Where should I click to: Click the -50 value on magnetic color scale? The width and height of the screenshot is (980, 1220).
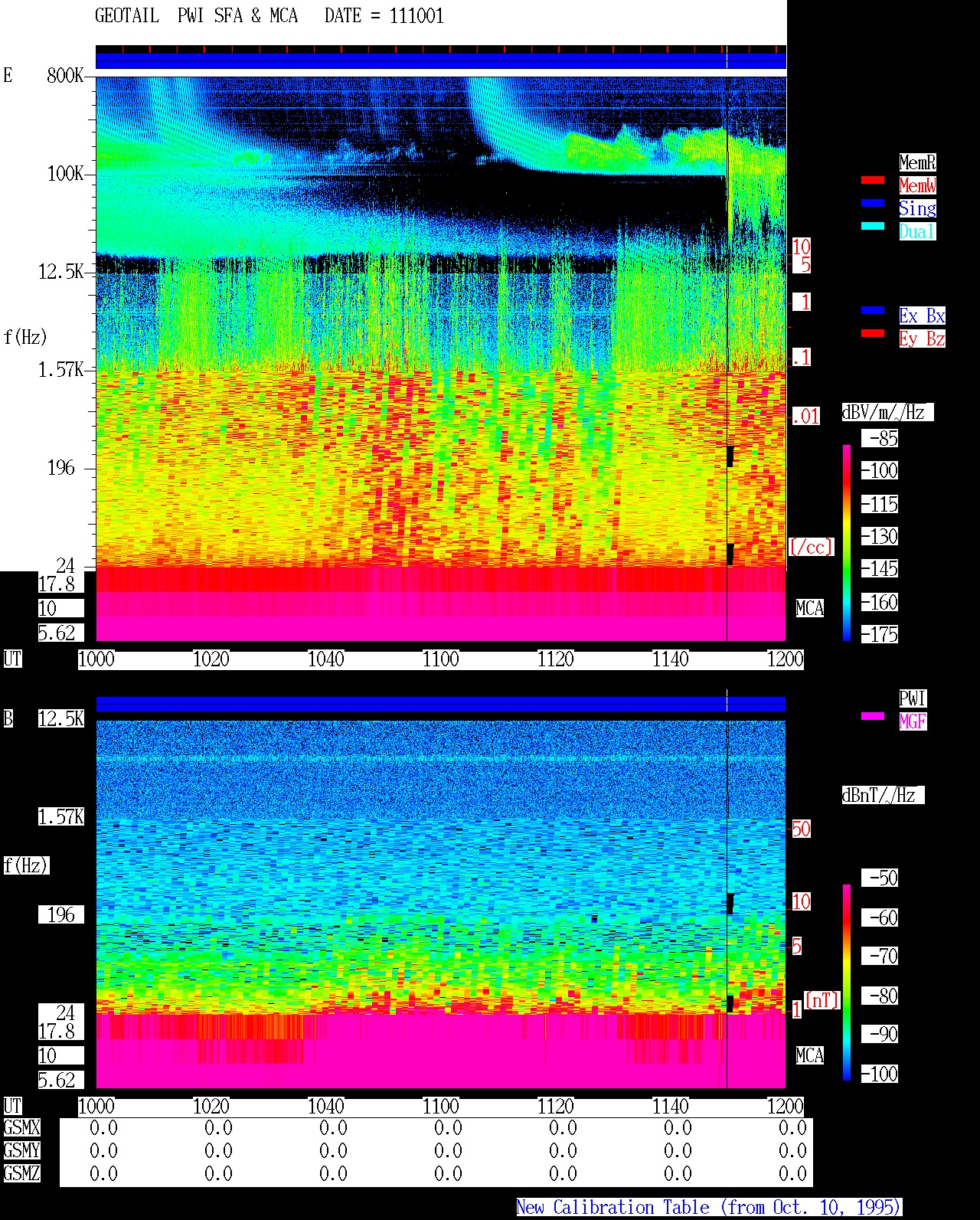880,878
